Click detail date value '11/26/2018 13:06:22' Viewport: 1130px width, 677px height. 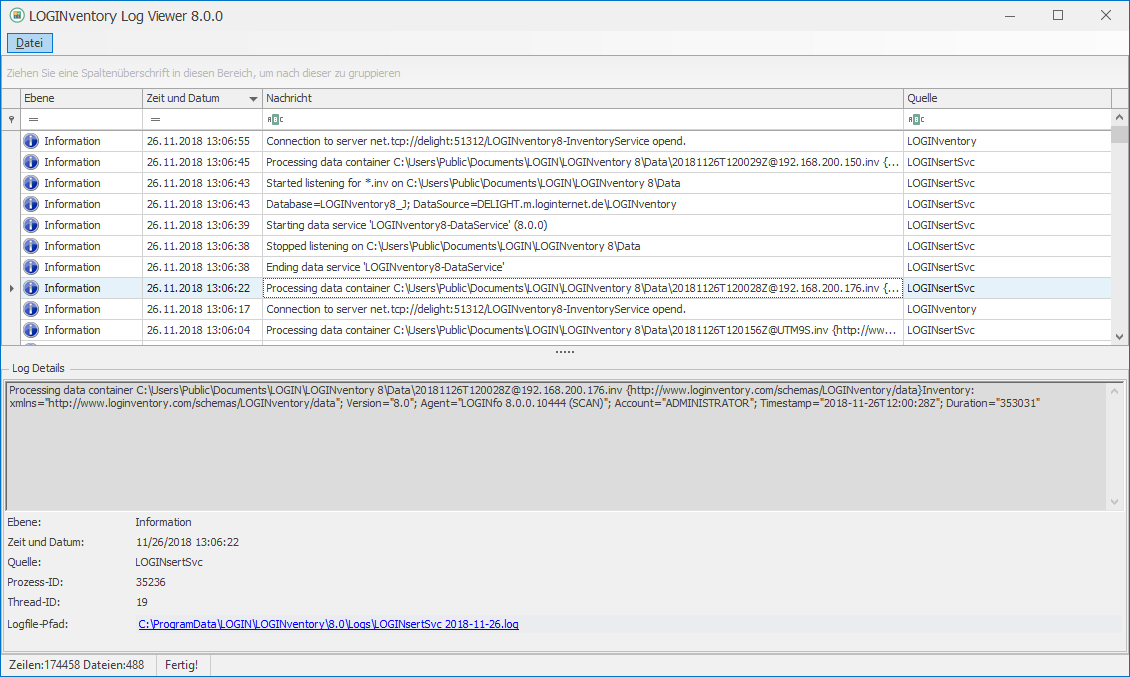click(x=187, y=542)
